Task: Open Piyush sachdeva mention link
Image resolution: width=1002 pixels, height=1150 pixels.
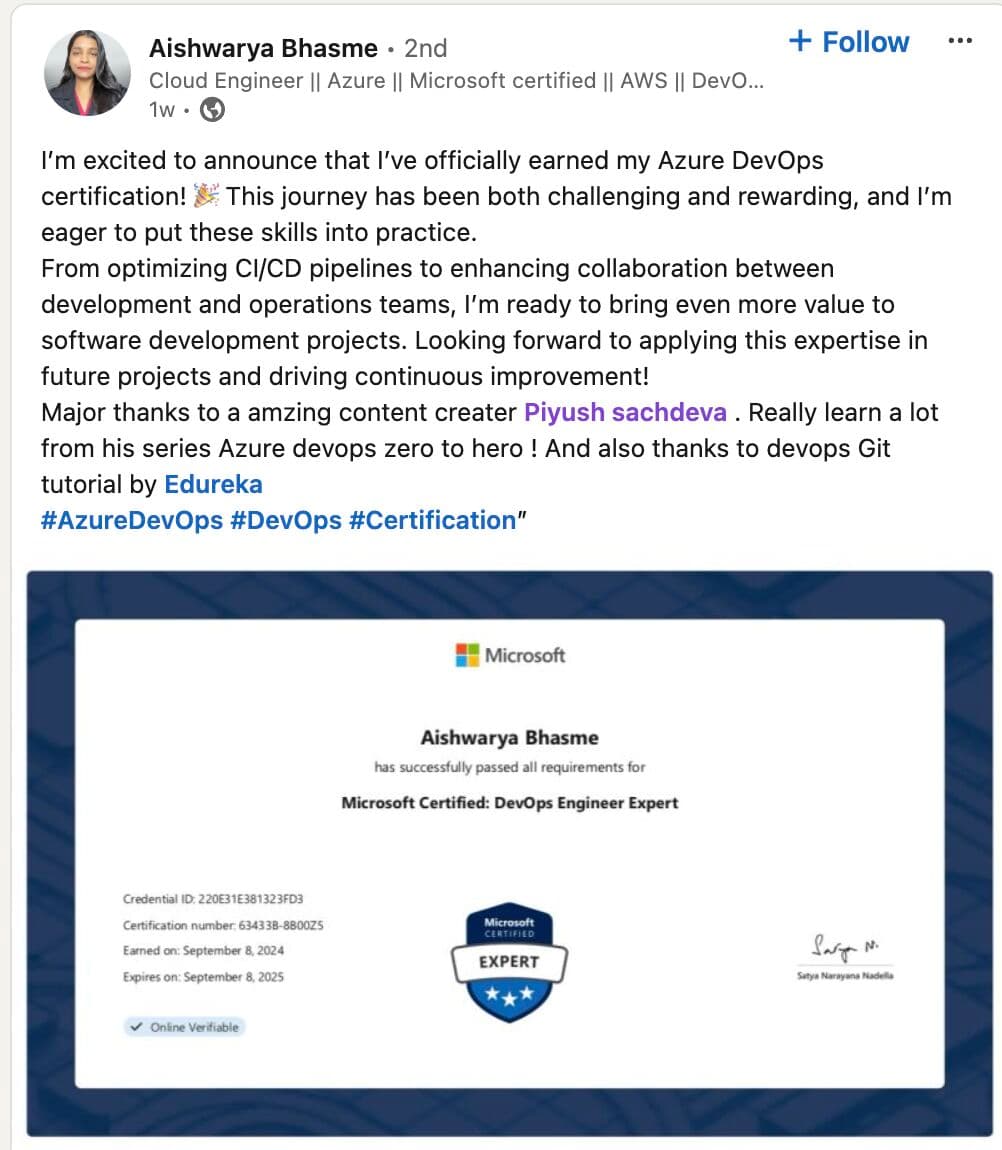Action: point(625,412)
